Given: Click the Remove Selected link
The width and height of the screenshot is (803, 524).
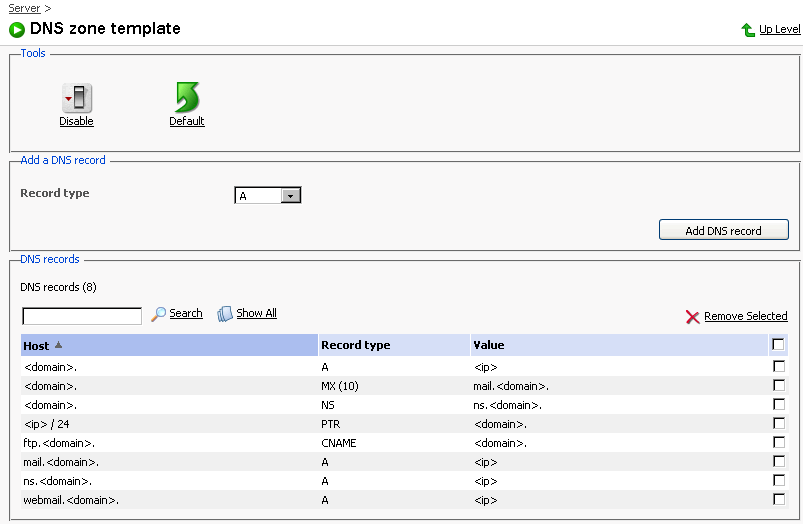Looking at the screenshot, I should click(x=745, y=316).
